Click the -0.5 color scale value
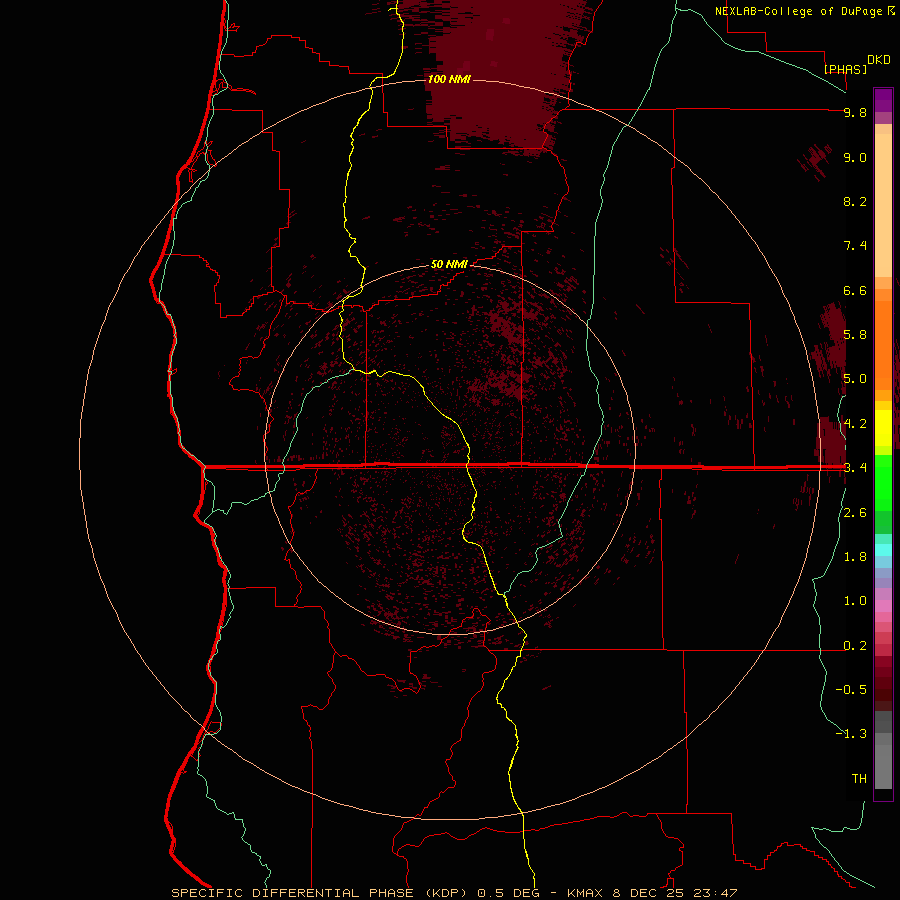Image resolution: width=900 pixels, height=900 pixels. [851, 689]
